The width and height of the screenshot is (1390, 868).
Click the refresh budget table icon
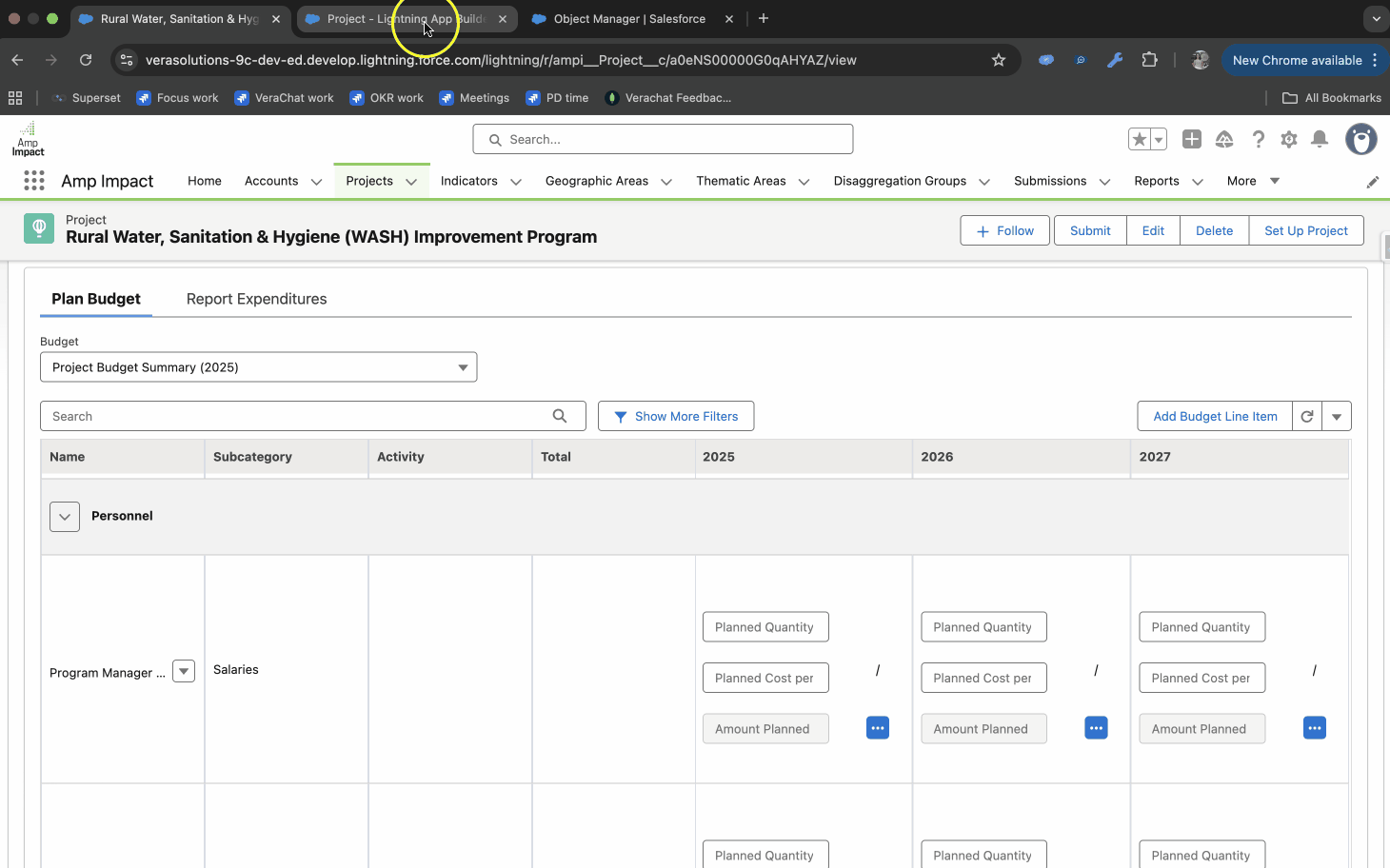pyautogui.click(x=1307, y=416)
